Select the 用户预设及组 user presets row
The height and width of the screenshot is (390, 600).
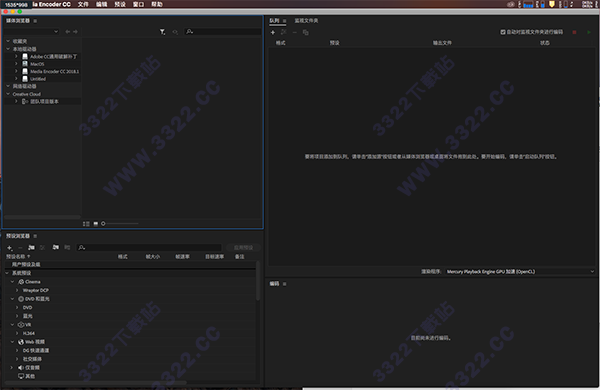coord(130,264)
